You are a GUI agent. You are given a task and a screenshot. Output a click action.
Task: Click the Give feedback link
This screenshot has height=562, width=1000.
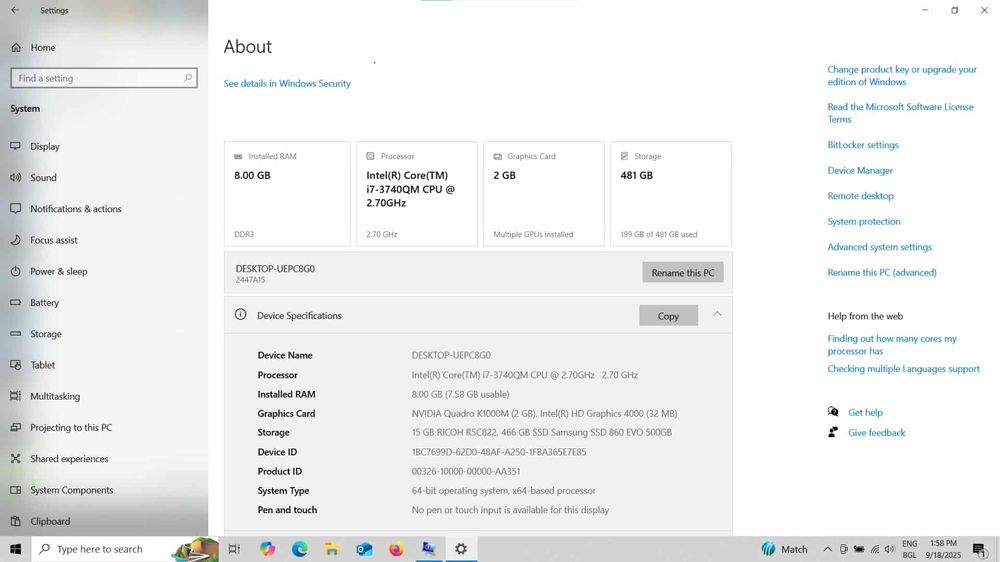[876, 433]
